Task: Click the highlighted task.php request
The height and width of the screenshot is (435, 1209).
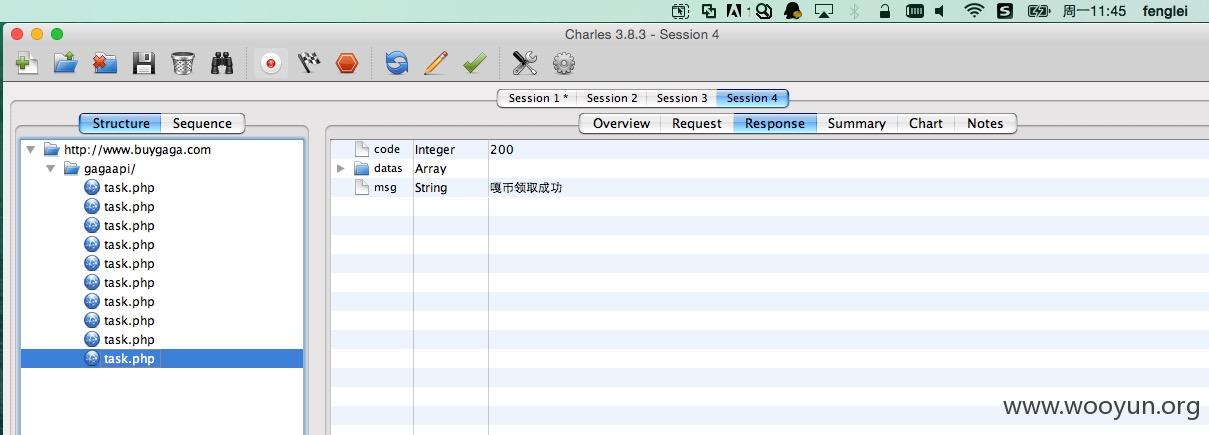Action: pyautogui.click(x=129, y=358)
